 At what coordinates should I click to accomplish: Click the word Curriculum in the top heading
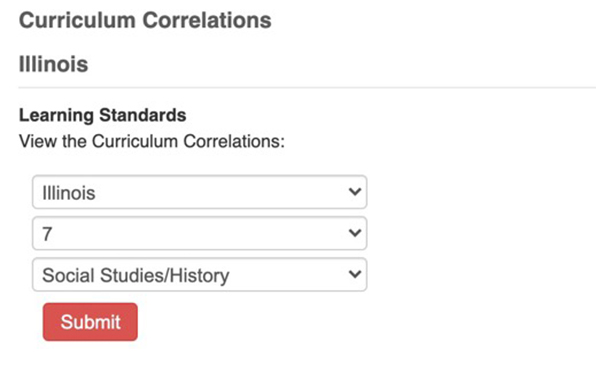tap(78, 20)
